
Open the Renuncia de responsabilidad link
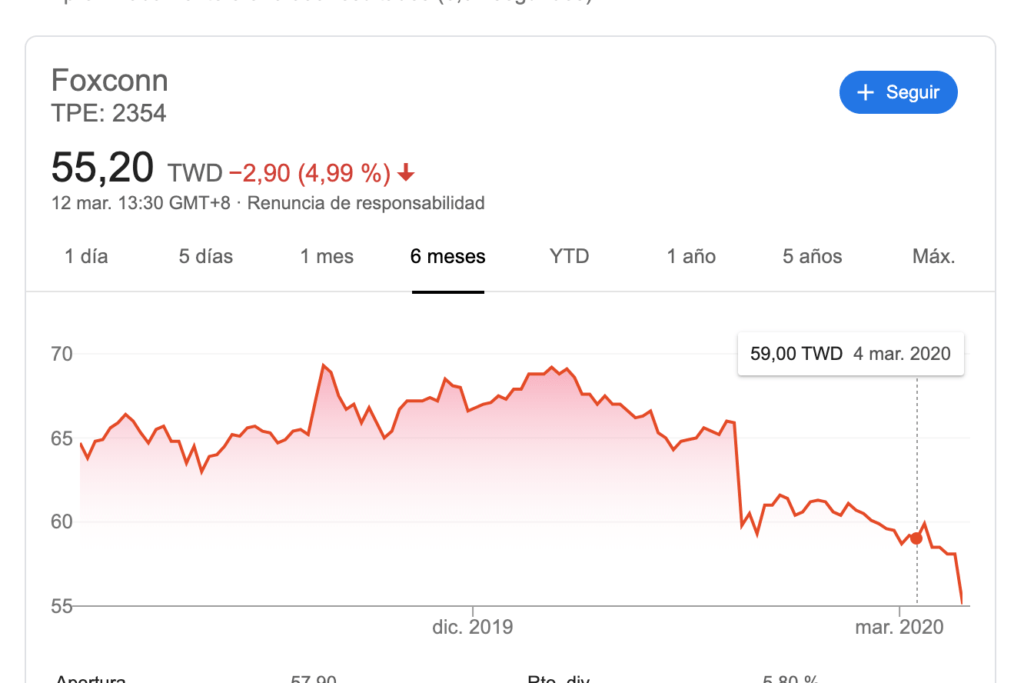[x=366, y=203]
